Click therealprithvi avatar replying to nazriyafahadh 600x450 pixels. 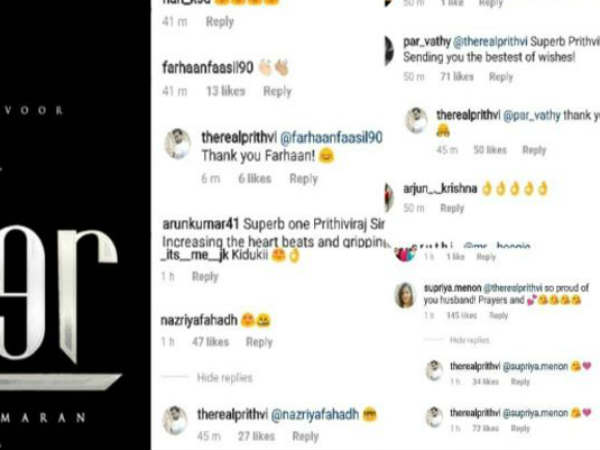coord(175,420)
